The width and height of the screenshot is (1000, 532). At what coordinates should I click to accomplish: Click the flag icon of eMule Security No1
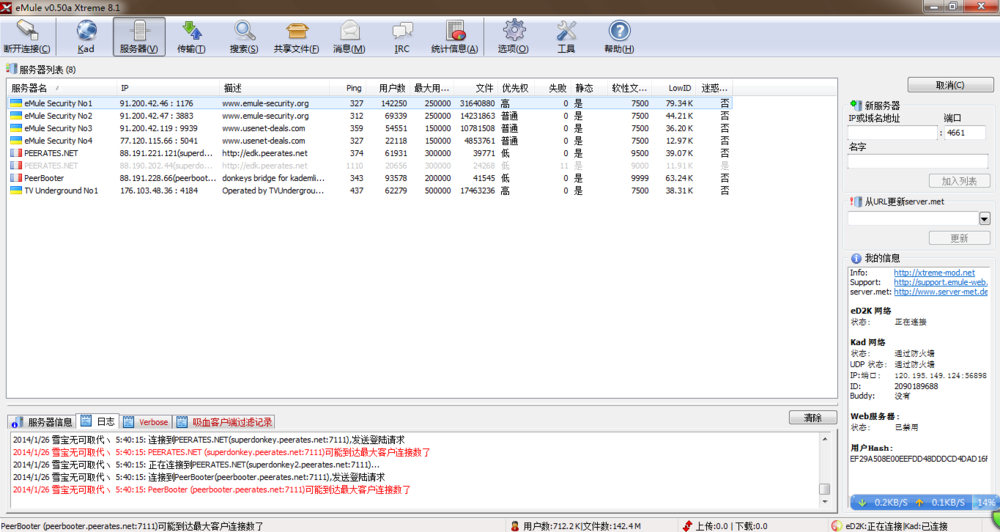pyautogui.click(x=16, y=103)
